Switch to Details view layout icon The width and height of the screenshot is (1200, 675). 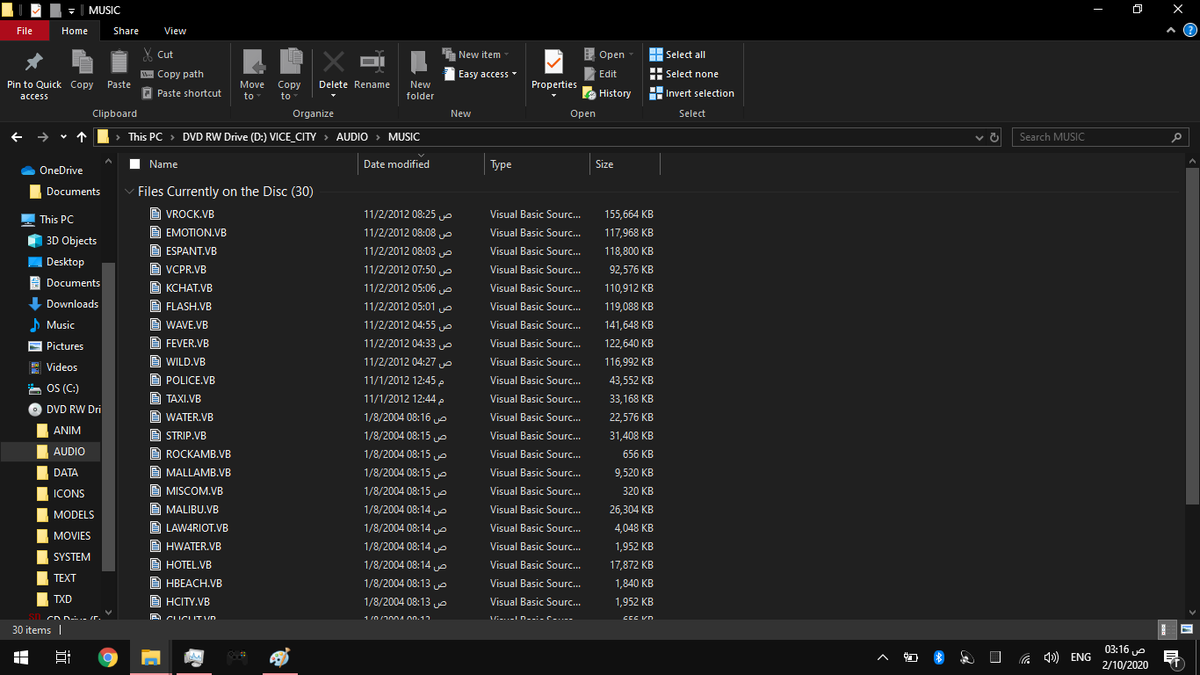coord(1166,630)
